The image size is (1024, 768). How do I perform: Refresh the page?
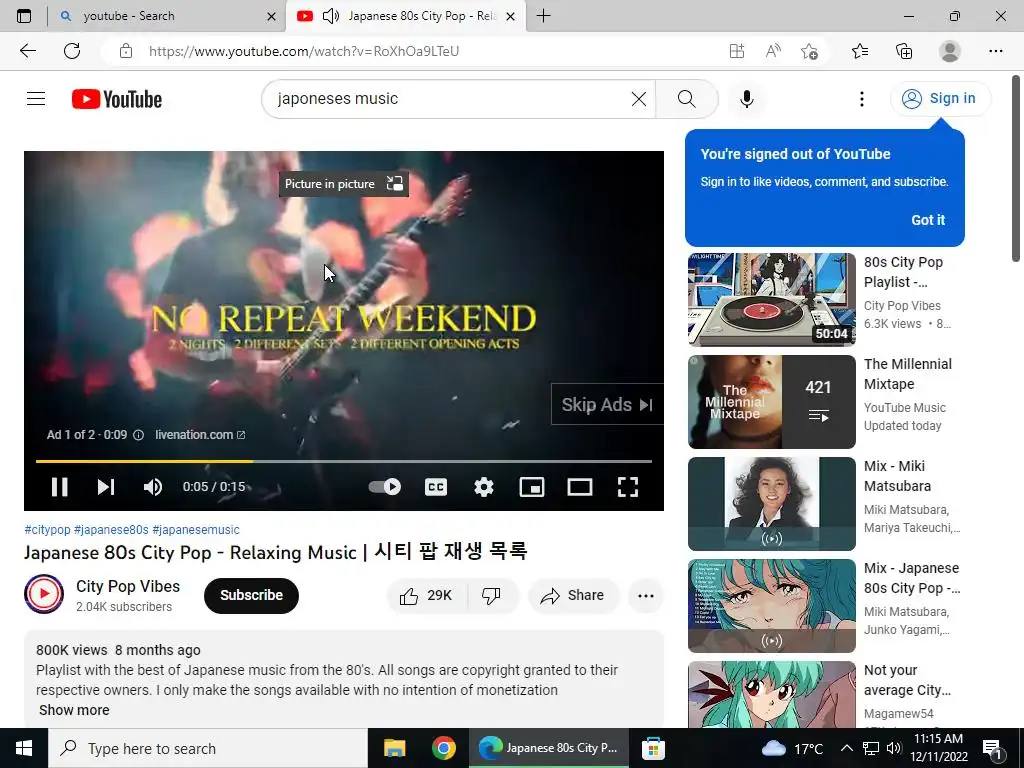(x=72, y=51)
